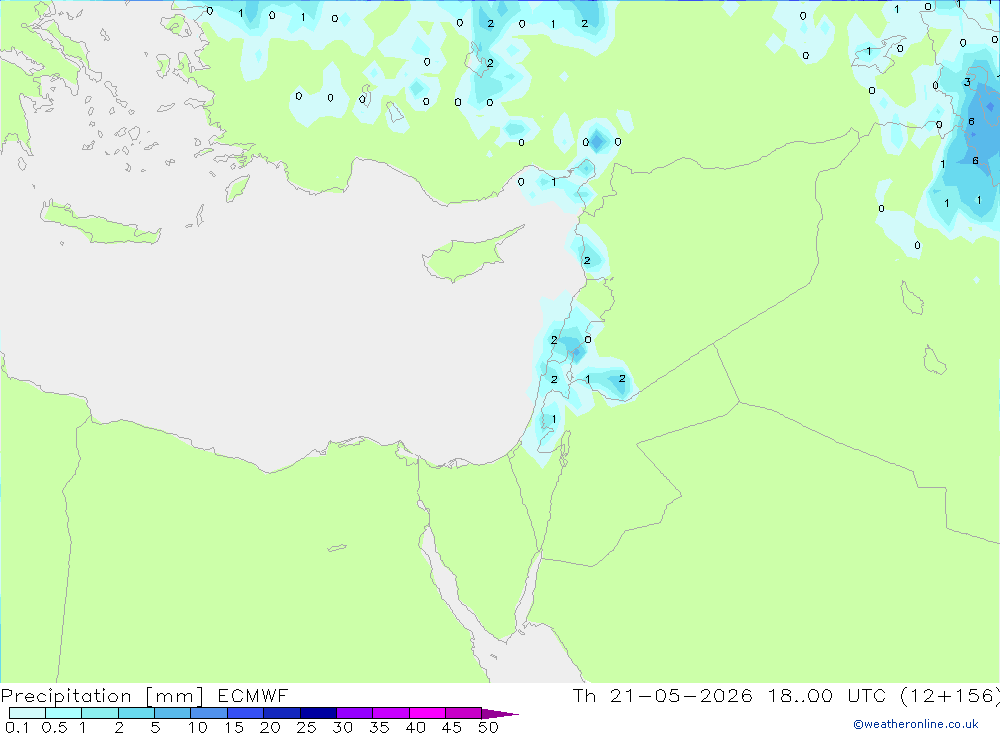Click the '10' legend scale label
Viewport: 1000px width, 733px height.
(x=198, y=727)
